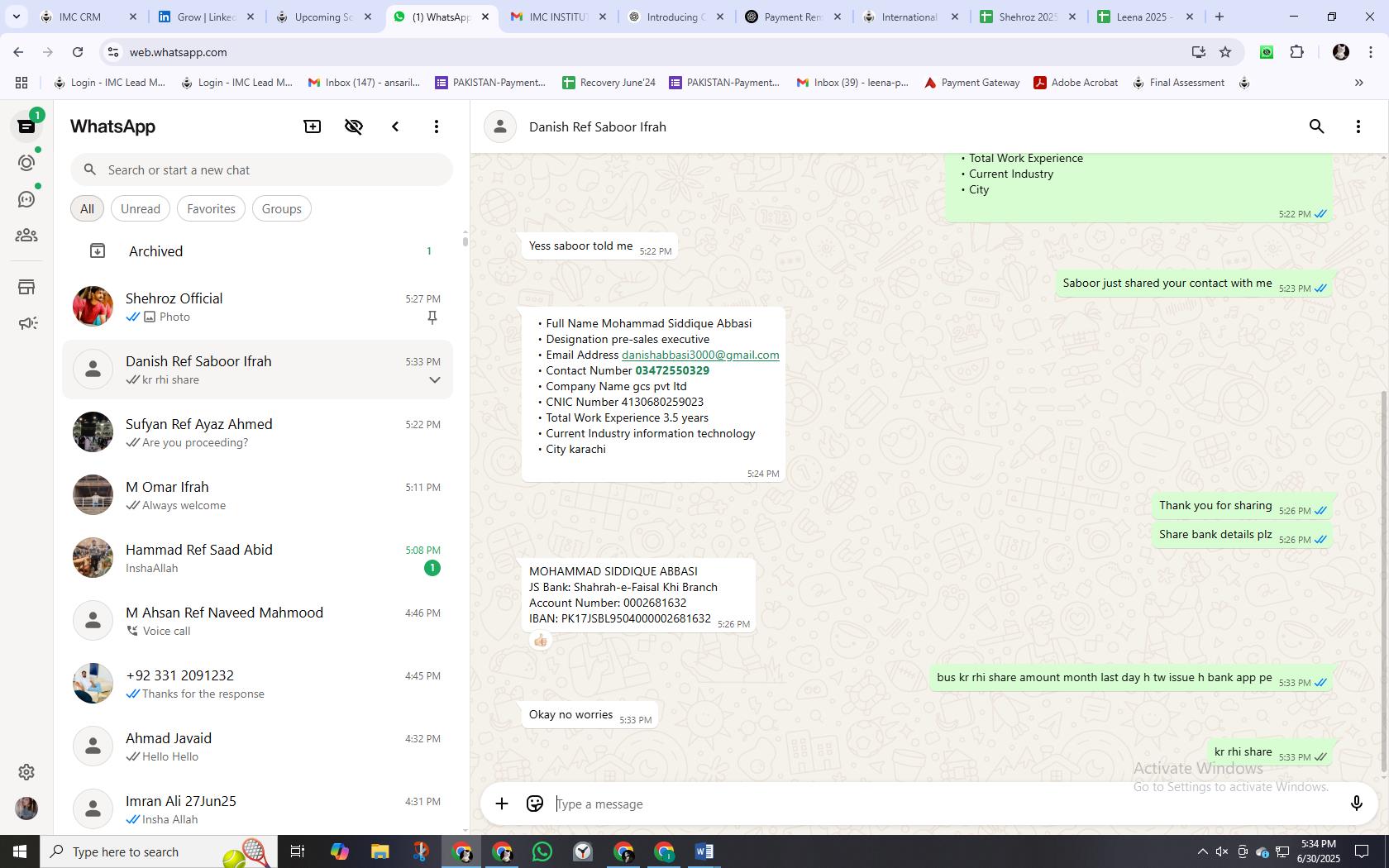The image size is (1389, 868).
Task: Bookmark this page with star icon
Action: 1225,52
